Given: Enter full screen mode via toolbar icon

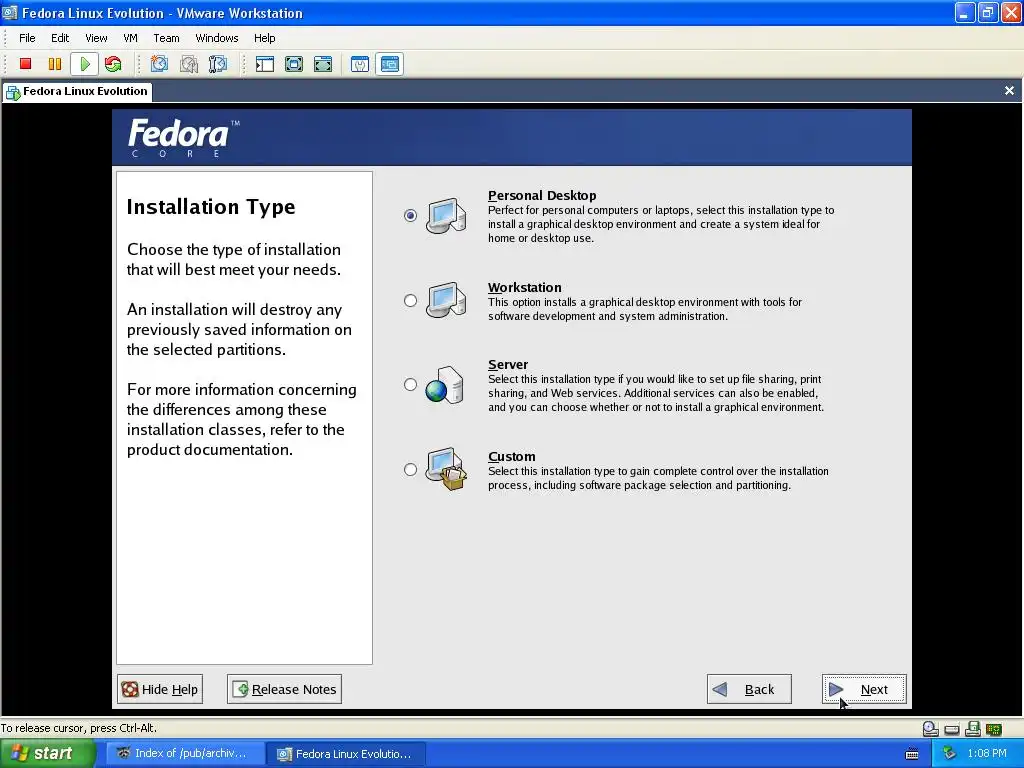Looking at the screenshot, I should pos(323,64).
